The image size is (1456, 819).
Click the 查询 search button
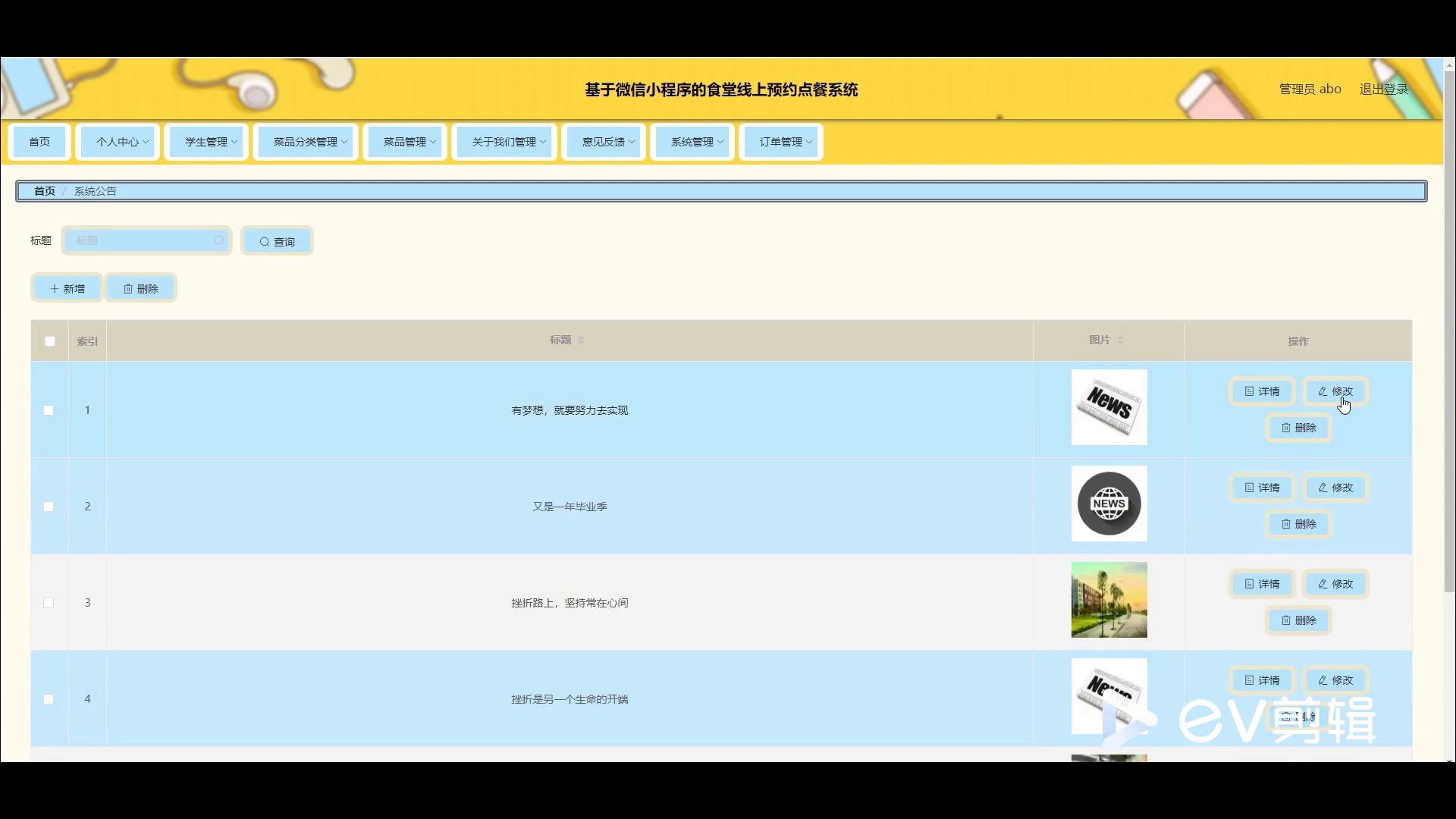click(277, 241)
